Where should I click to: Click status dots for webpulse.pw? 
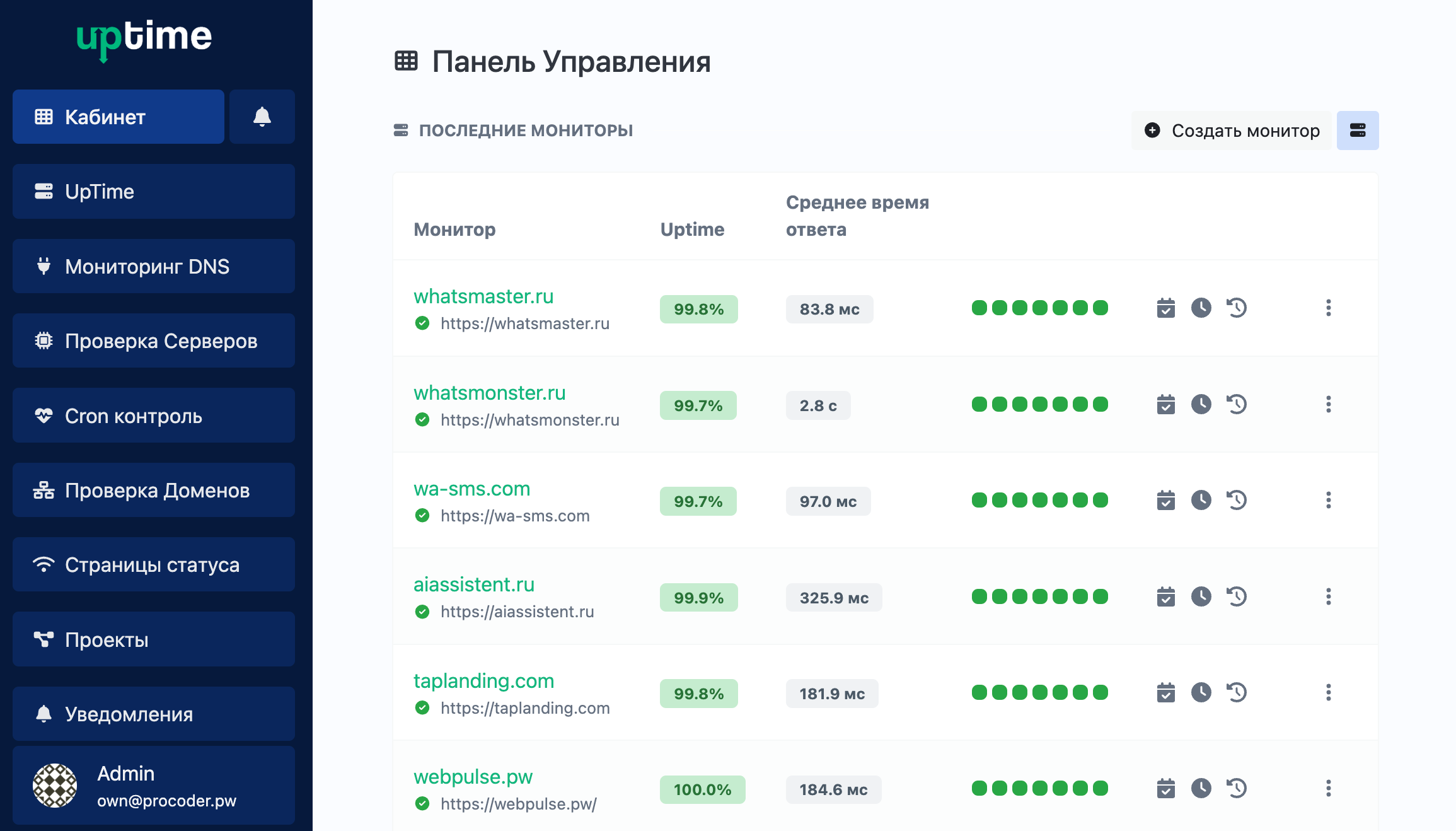[x=1039, y=788]
